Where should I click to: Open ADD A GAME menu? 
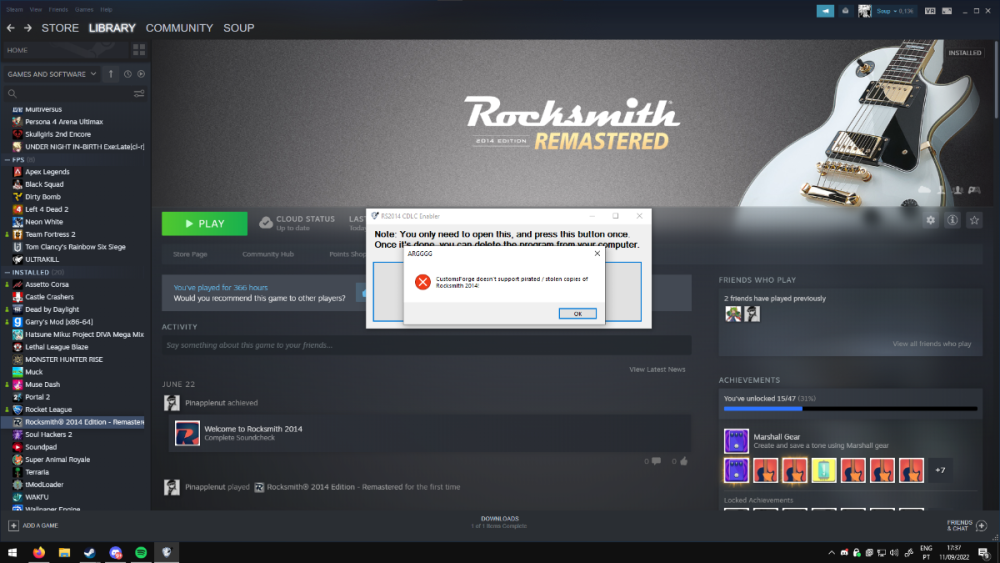click(33, 525)
